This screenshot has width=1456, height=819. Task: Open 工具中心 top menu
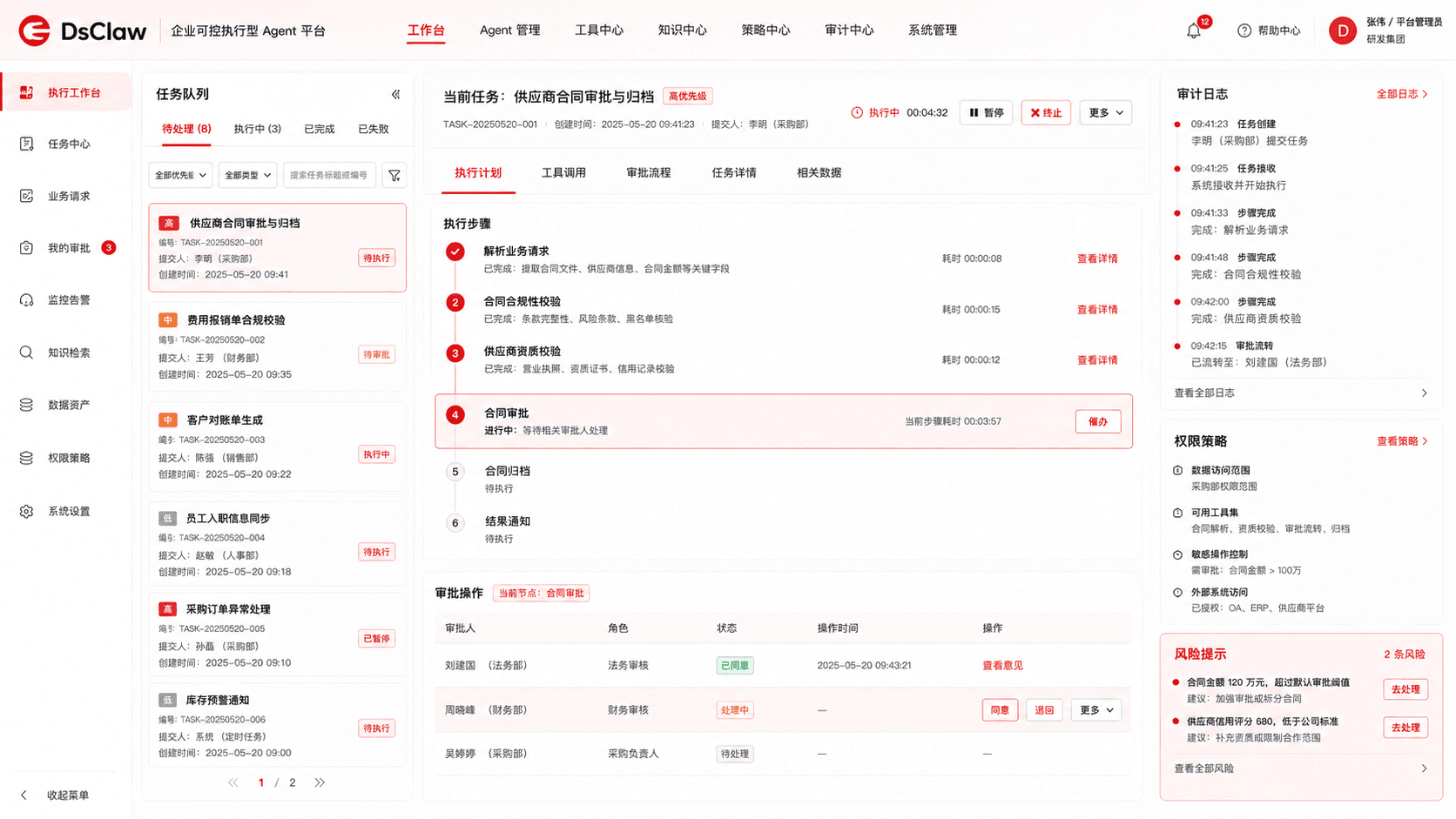599,30
